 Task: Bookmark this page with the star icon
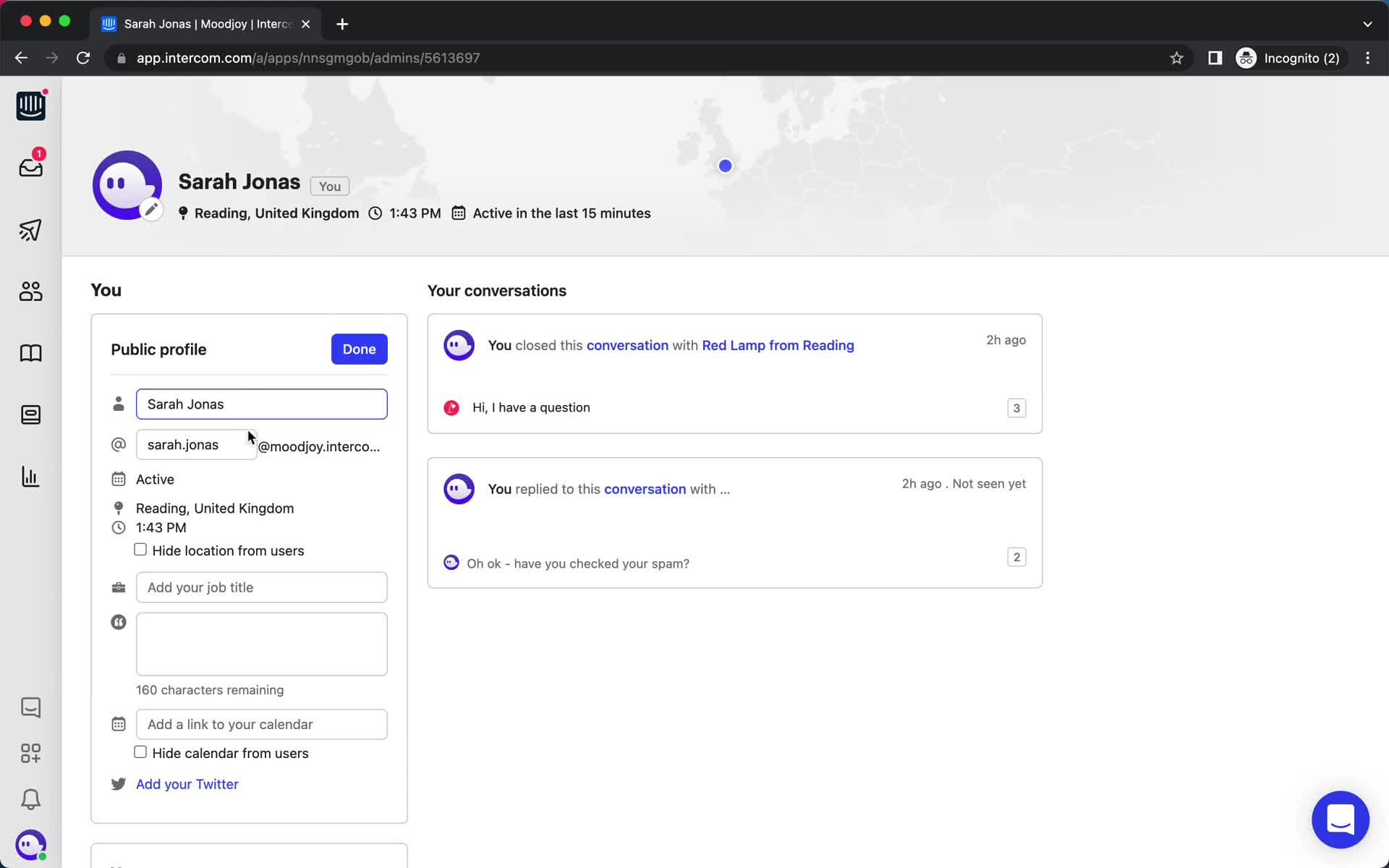(x=1176, y=58)
